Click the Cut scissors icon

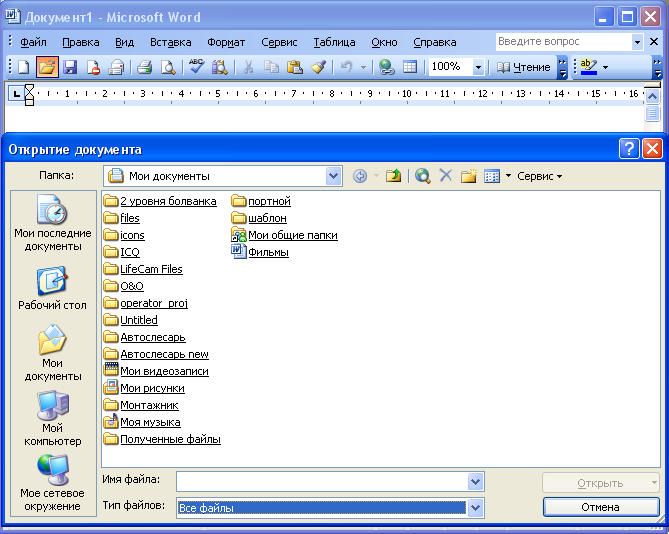(248, 67)
